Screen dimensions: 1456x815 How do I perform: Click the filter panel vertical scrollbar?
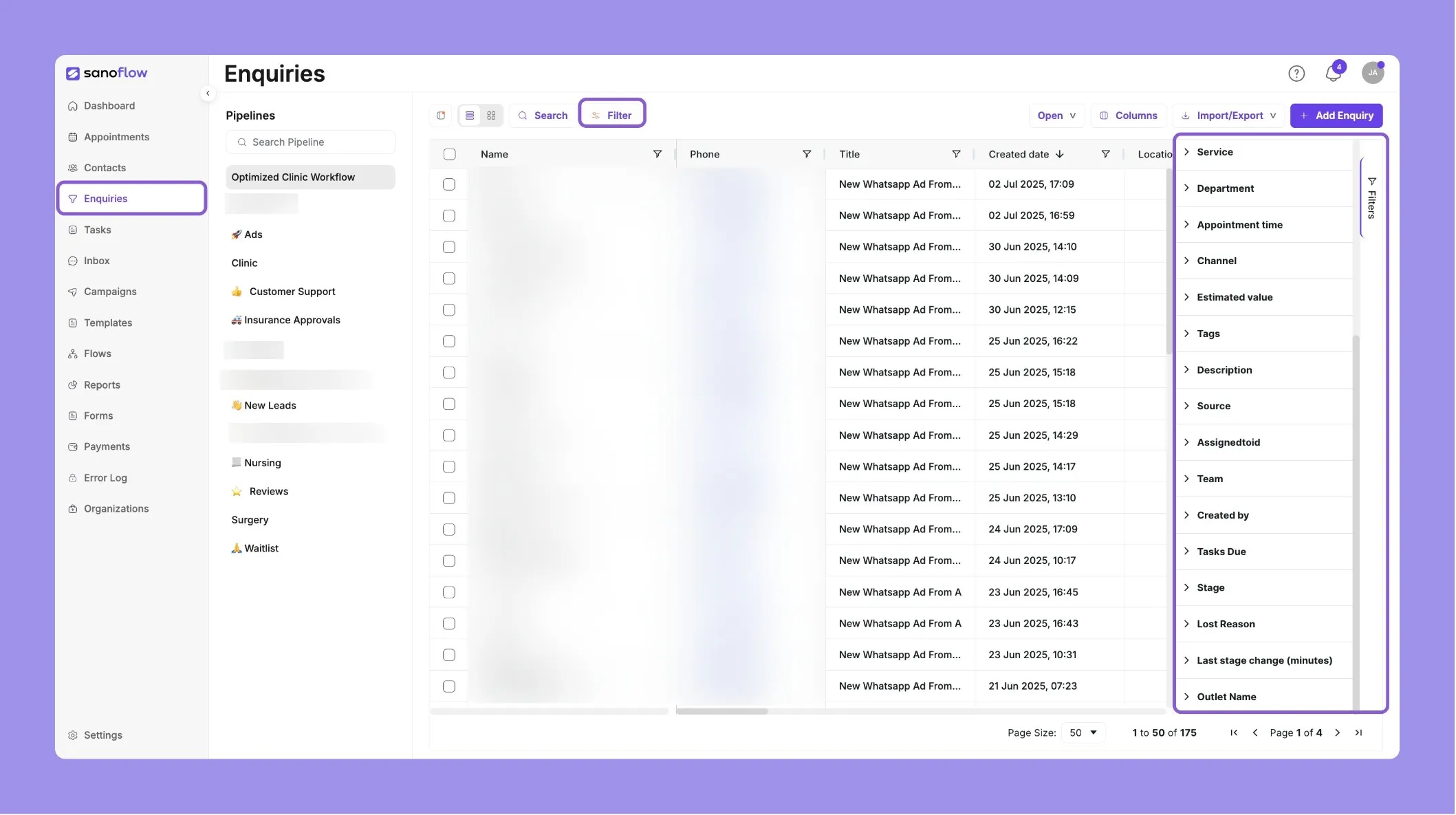pos(1356,523)
